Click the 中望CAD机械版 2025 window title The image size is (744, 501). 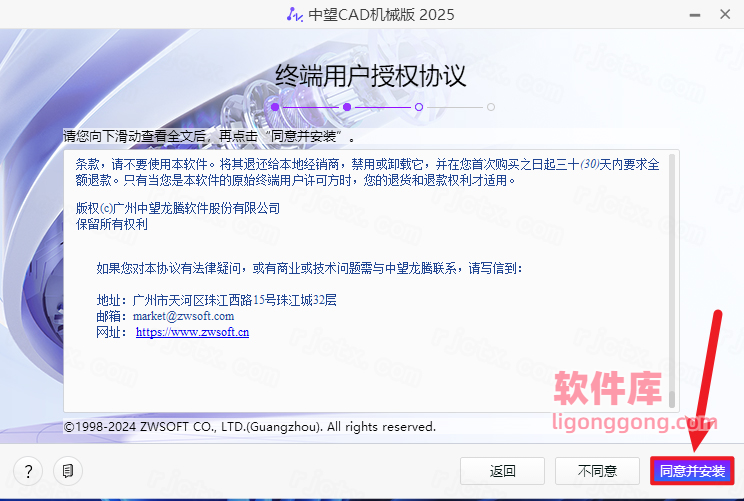(x=381, y=15)
